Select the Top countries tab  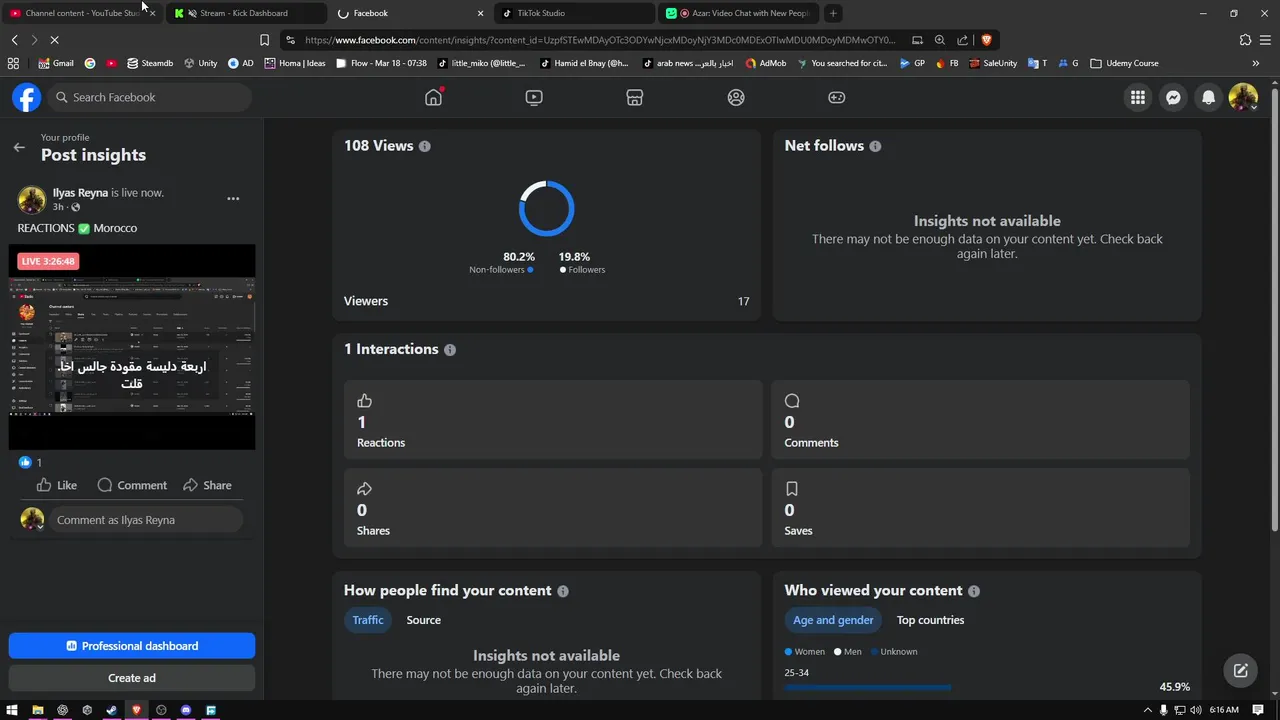pos(930,620)
